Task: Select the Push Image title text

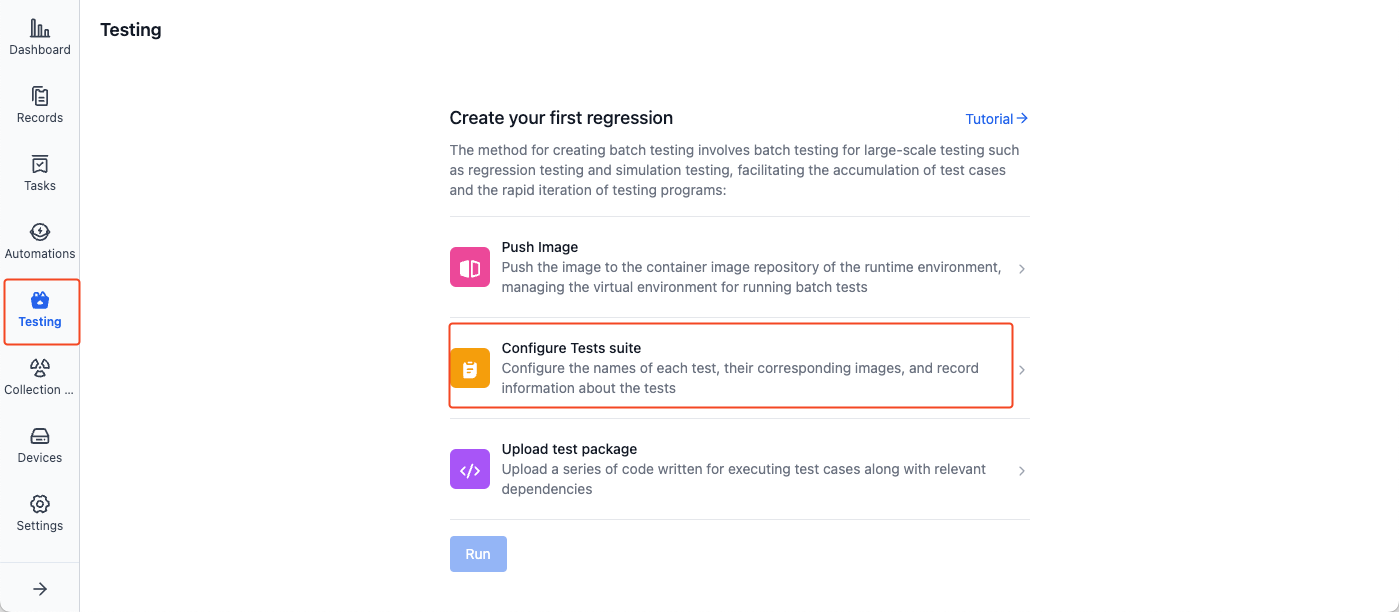Action: (x=540, y=247)
